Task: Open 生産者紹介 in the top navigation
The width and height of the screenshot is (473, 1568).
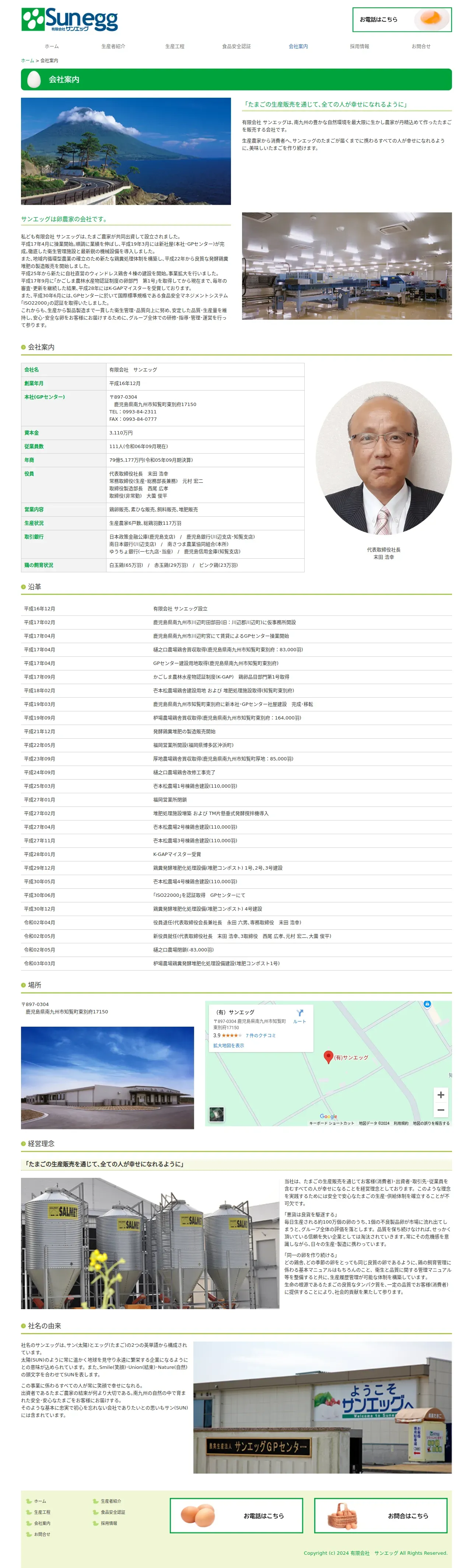Action: point(113,46)
